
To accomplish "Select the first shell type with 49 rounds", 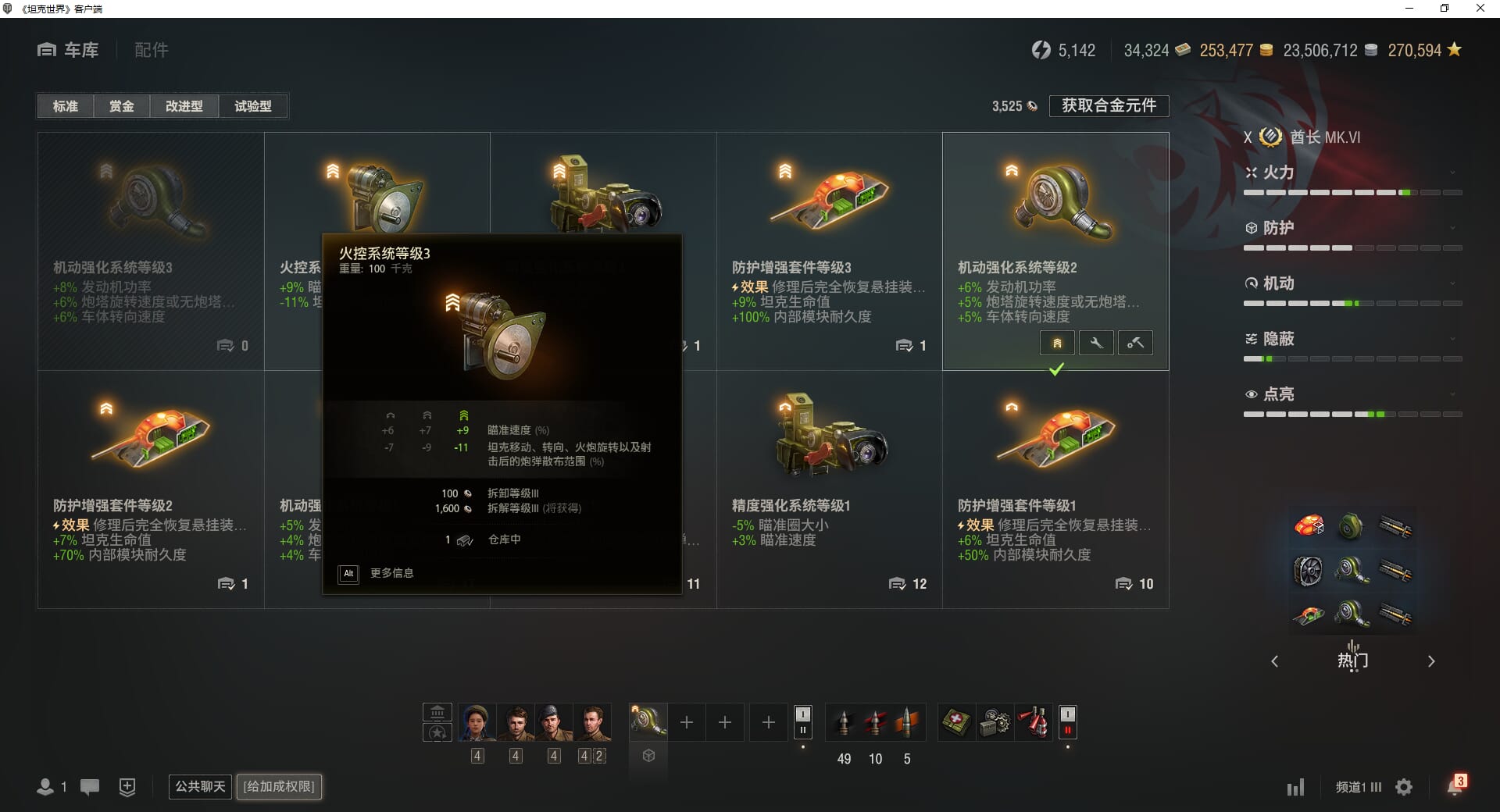I will 844,722.
